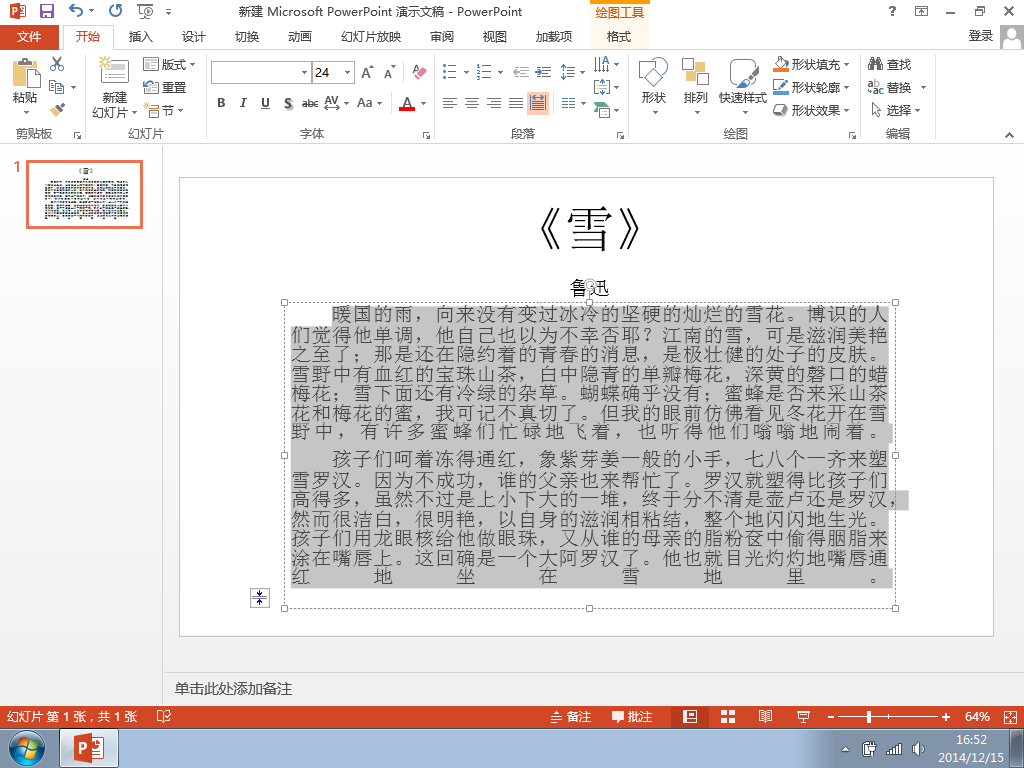The width and height of the screenshot is (1024, 768).
Task: Center-align the selected paragraph
Action: click(x=472, y=103)
